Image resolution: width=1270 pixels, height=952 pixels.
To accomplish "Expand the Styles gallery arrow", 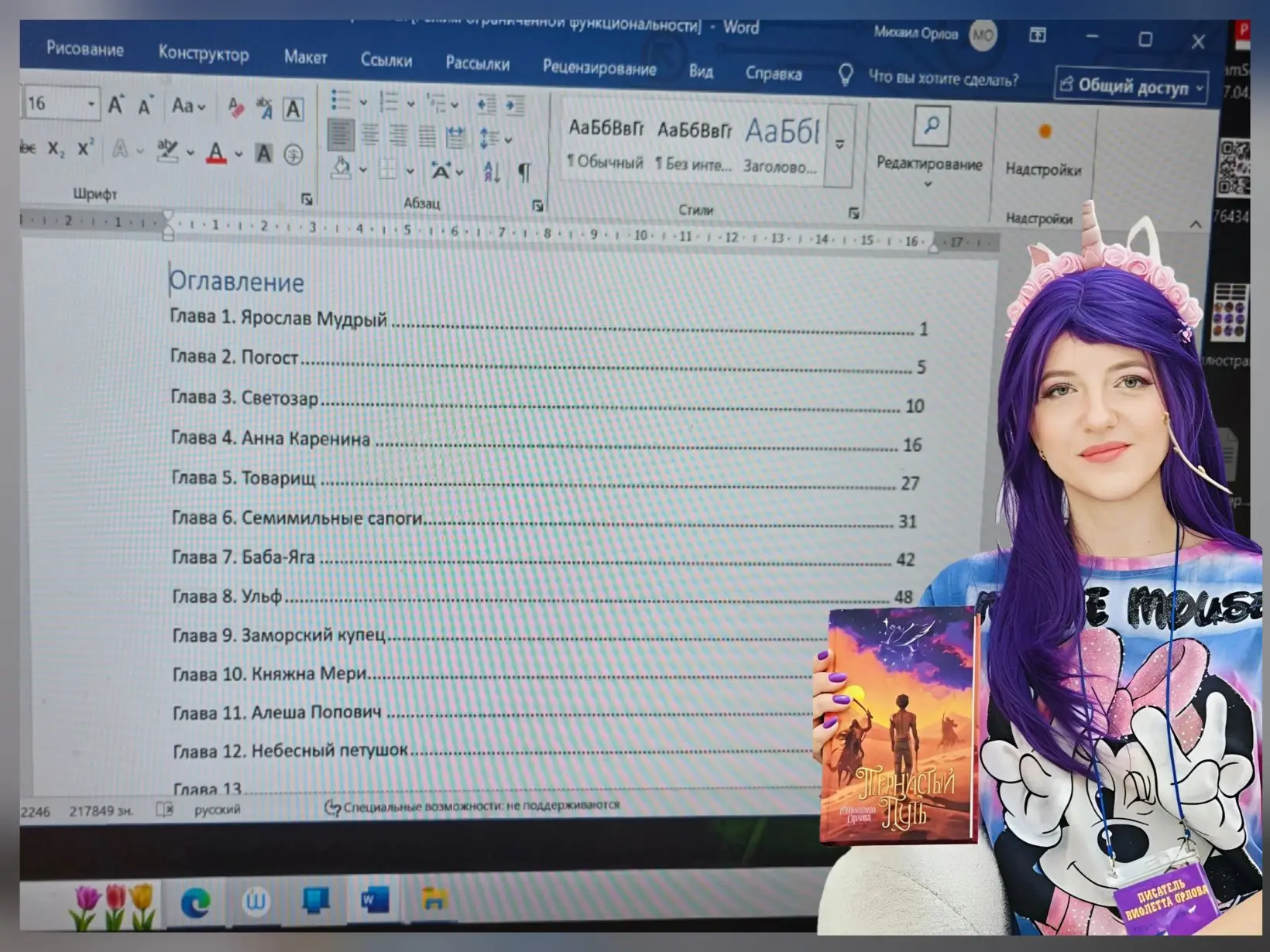I will pyautogui.click(x=839, y=145).
